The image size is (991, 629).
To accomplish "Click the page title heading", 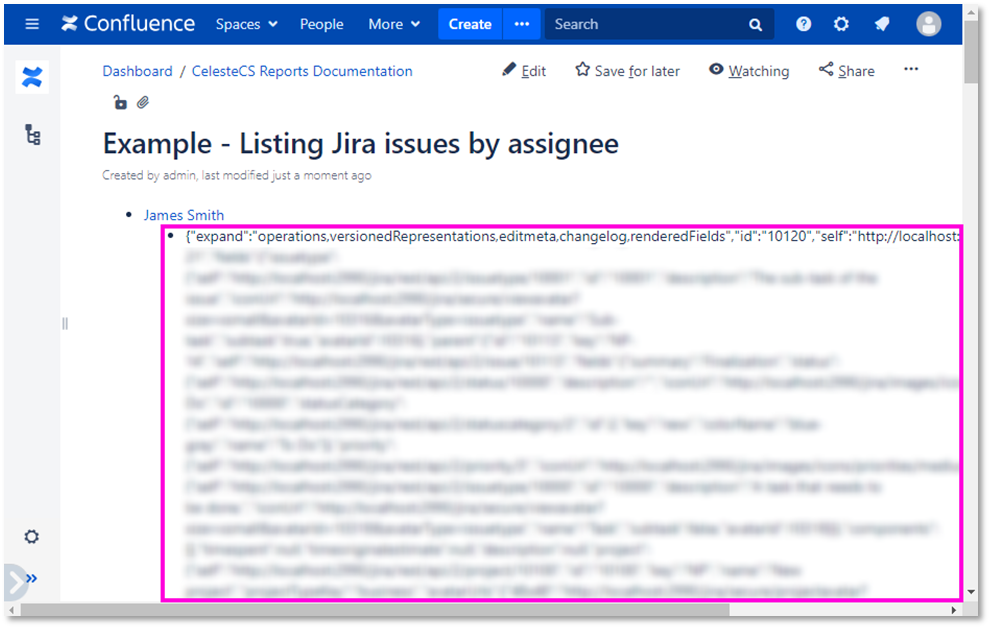I will [360, 144].
